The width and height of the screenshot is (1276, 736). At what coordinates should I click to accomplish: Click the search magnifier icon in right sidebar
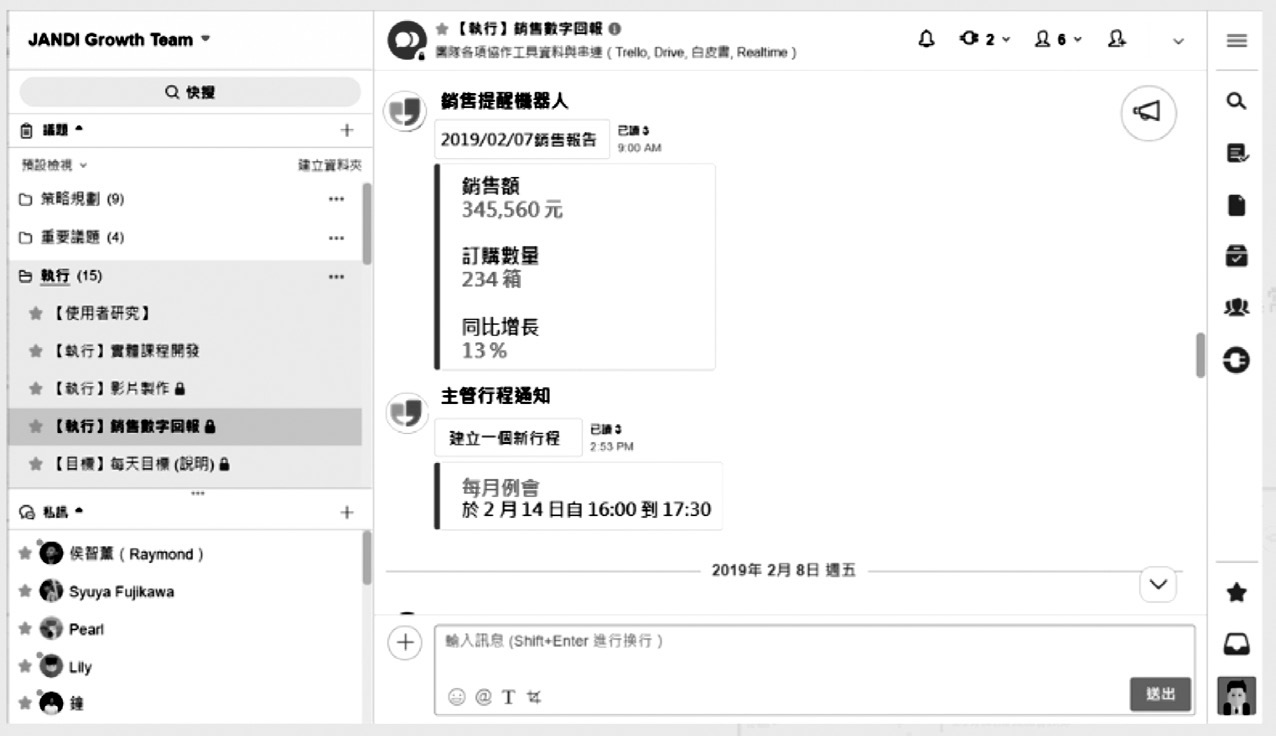(x=1236, y=101)
